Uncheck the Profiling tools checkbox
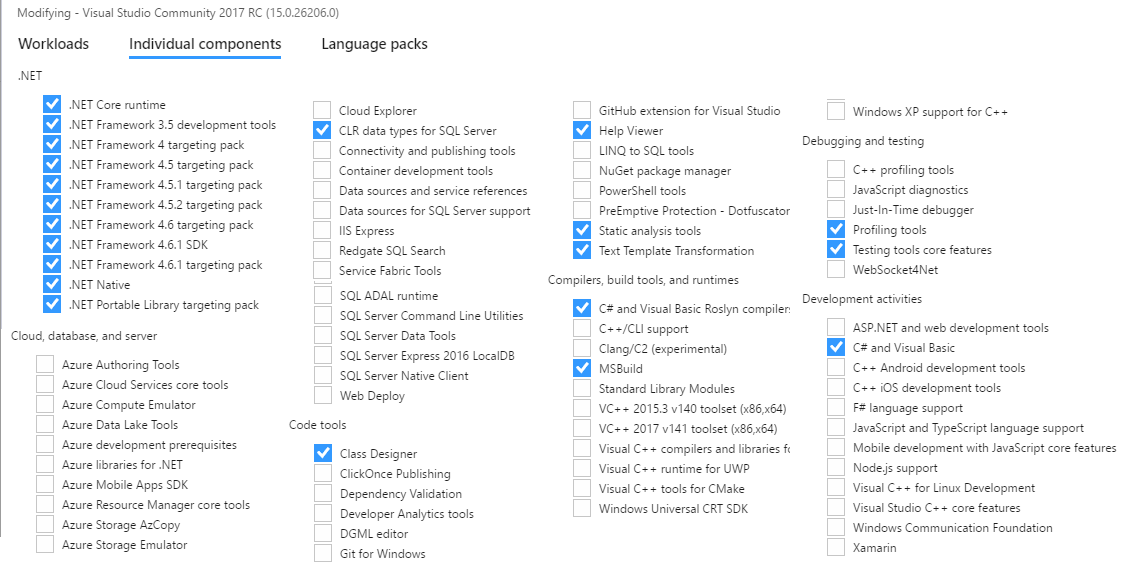This screenshot has width=1129, height=568. [x=836, y=229]
